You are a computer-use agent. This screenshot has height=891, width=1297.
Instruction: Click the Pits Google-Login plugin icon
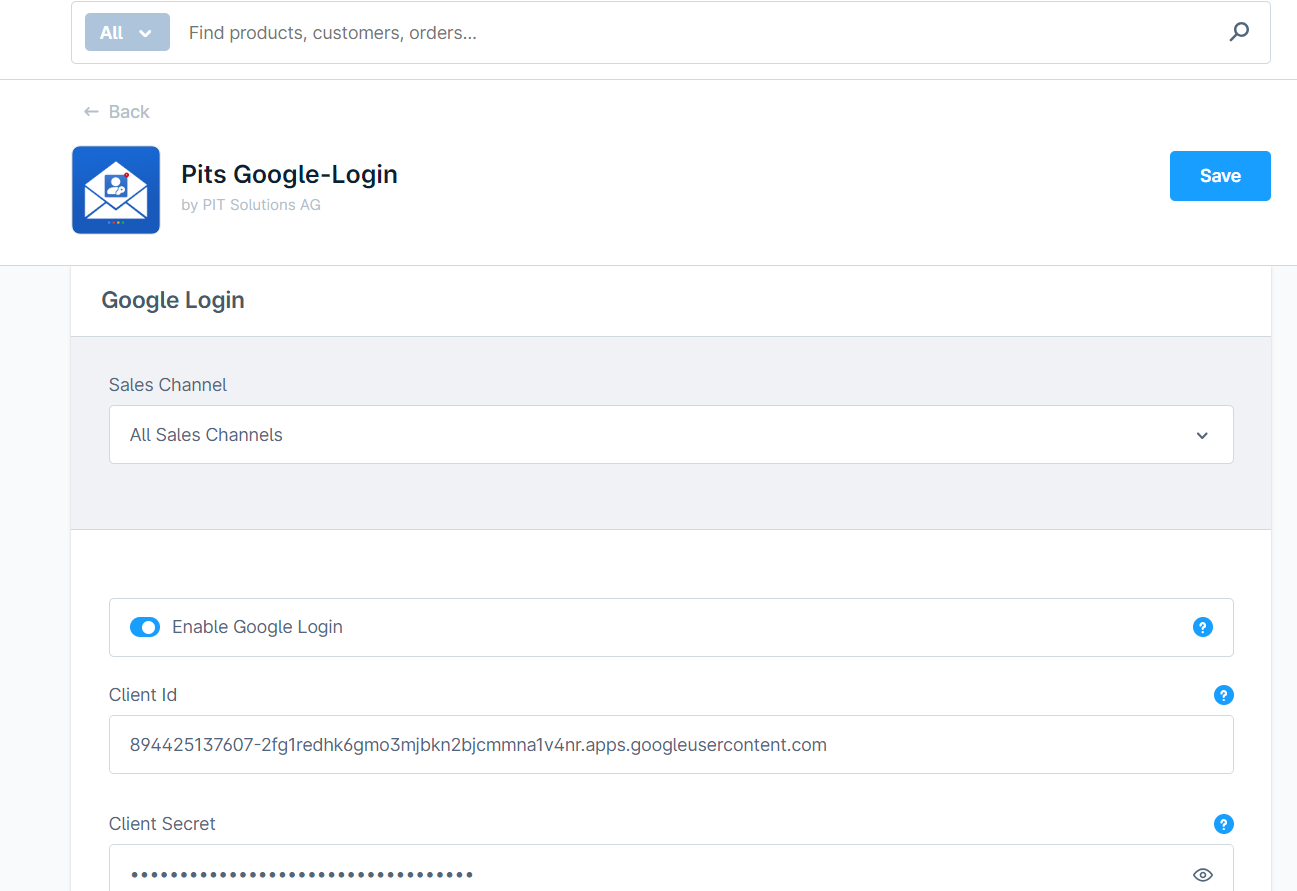116,190
